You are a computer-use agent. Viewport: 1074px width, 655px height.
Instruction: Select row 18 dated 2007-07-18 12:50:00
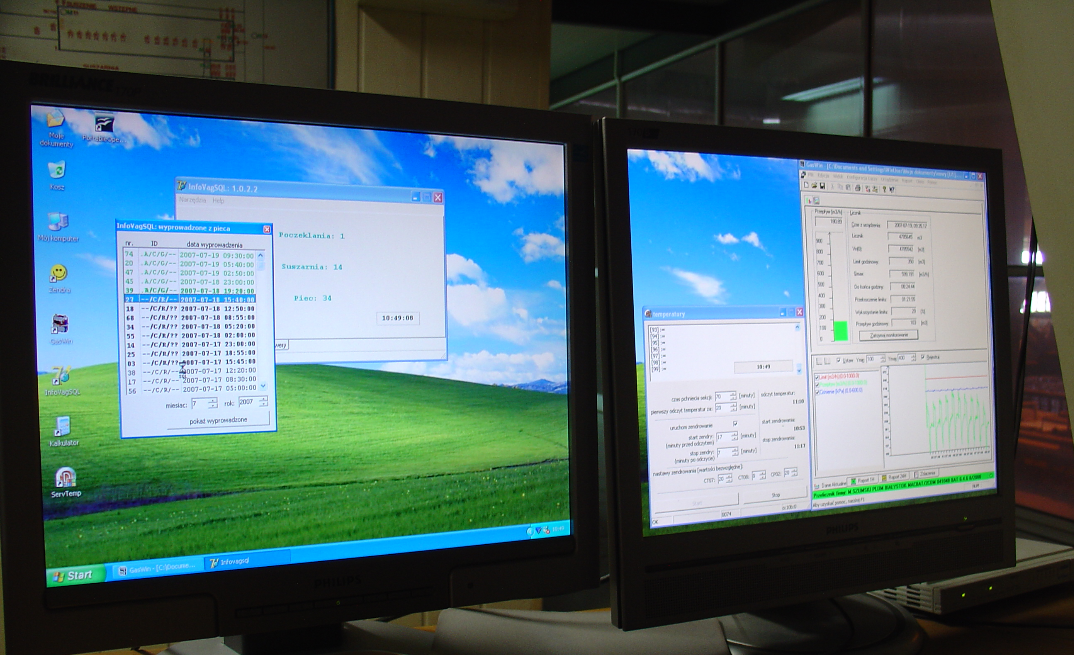(189, 308)
